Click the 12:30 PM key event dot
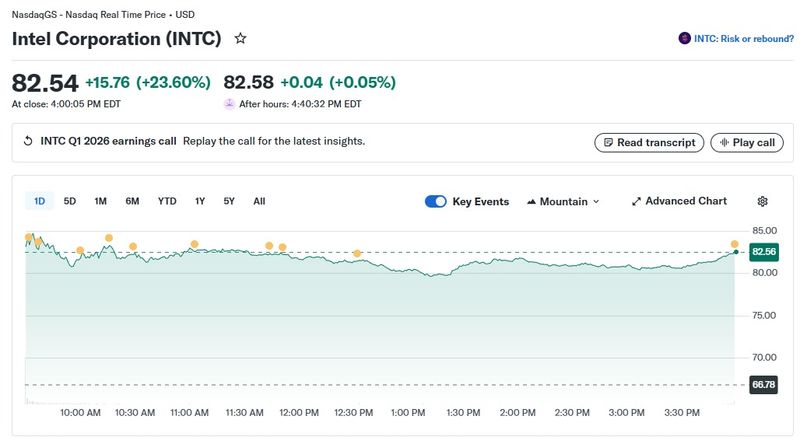The width and height of the screenshot is (800, 444). pyautogui.click(x=356, y=253)
